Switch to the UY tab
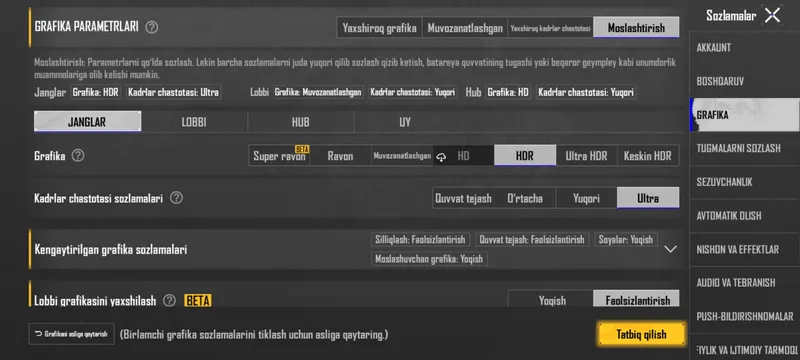The height and width of the screenshot is (360, 800). [405, 122]
